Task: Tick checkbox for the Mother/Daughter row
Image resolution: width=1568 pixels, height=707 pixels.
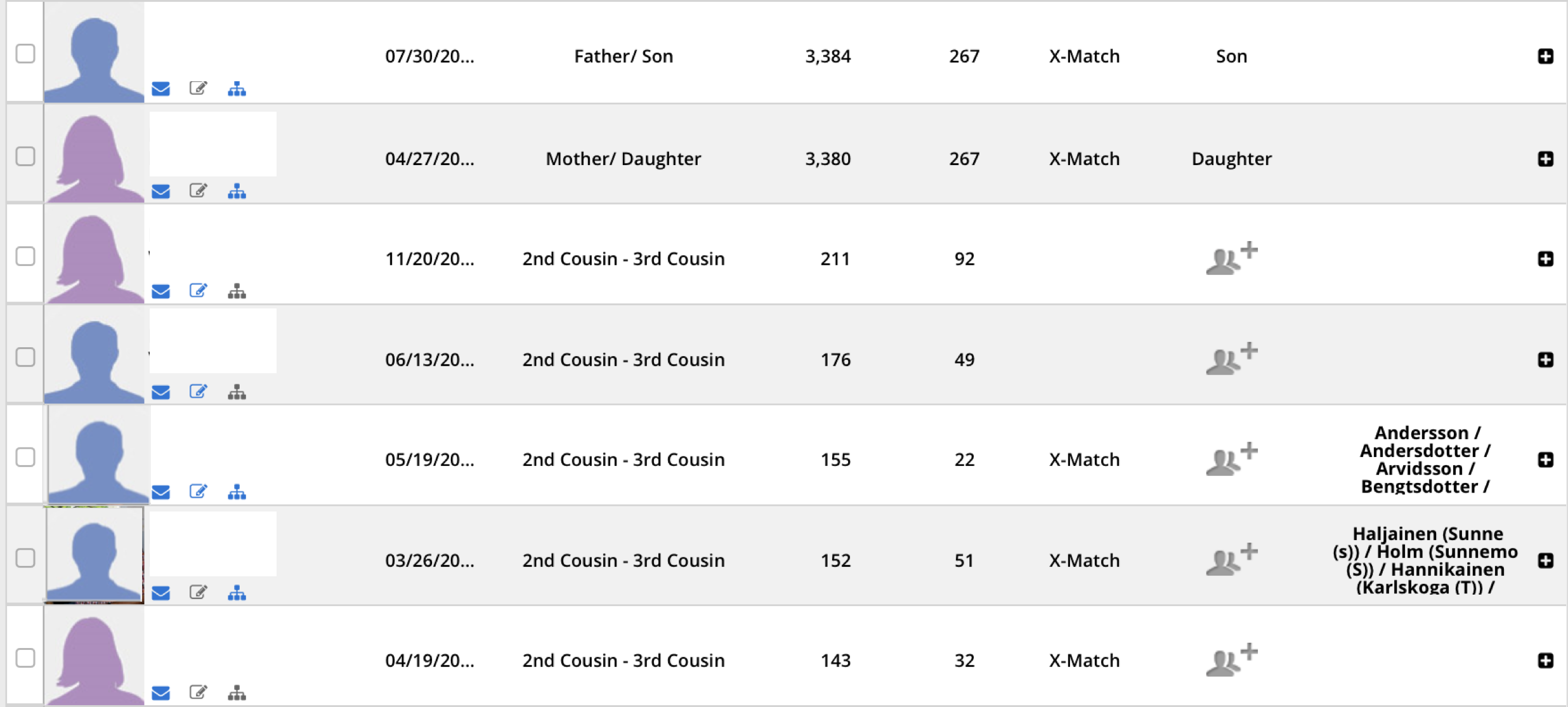Action: (25, 156)
